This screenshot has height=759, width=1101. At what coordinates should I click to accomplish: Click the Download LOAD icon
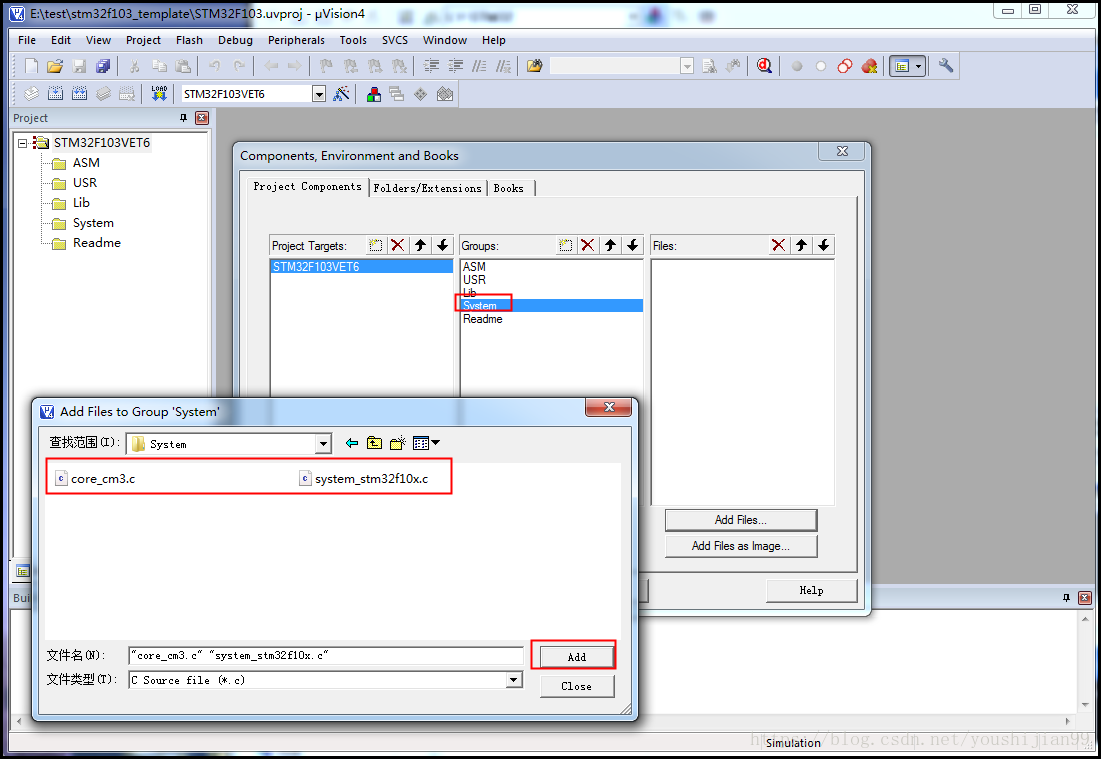(159, 93)
